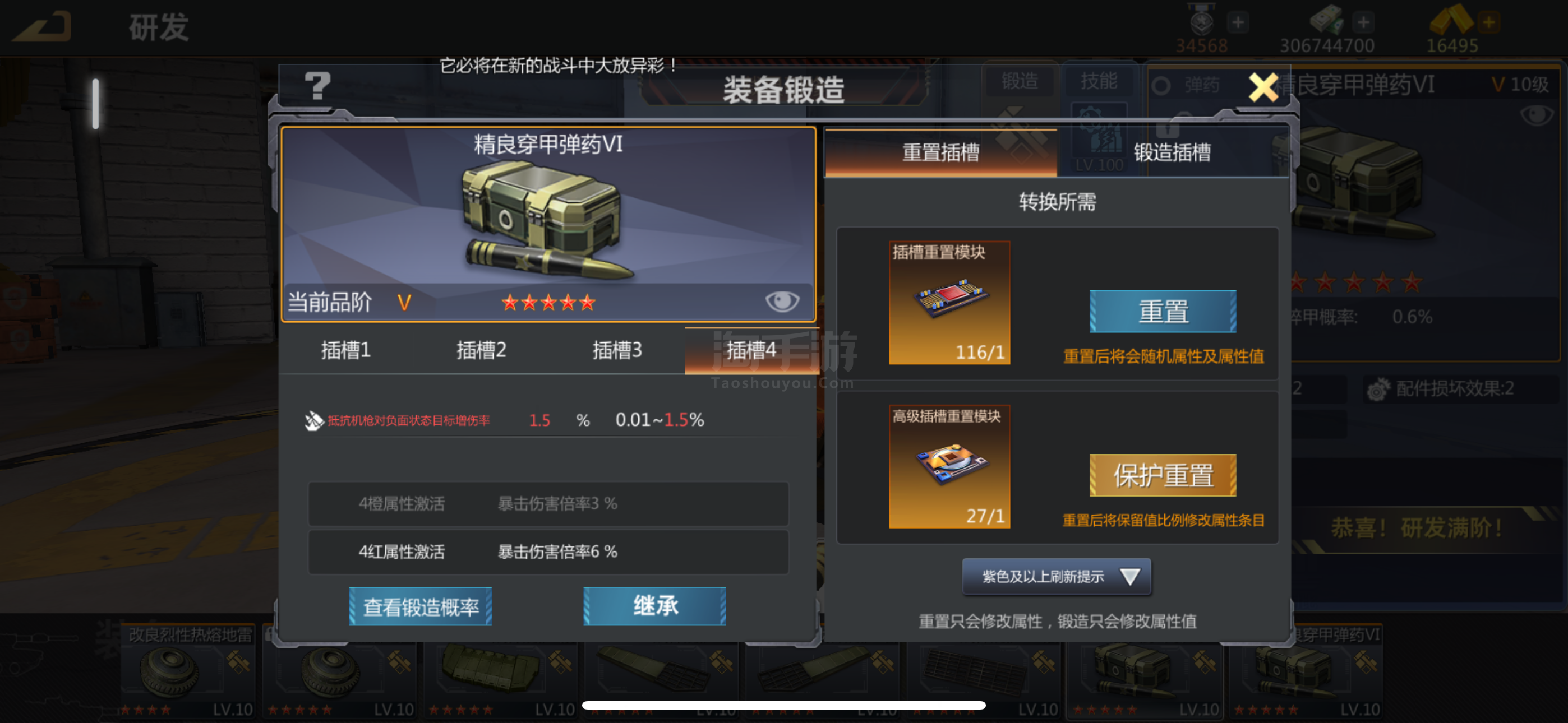Click the 插槽重置模块 item icon
This screenshot has width=1568, height=723.
[949, 303]
